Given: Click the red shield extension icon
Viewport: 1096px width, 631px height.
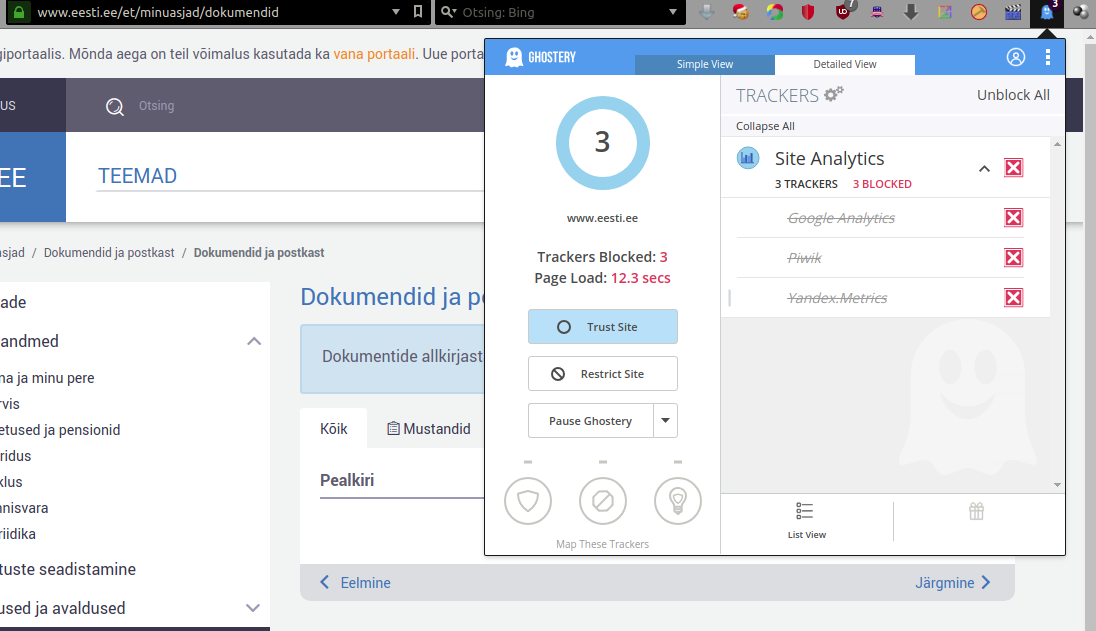Looking at the screenshot, I should [x=809, y=12].
